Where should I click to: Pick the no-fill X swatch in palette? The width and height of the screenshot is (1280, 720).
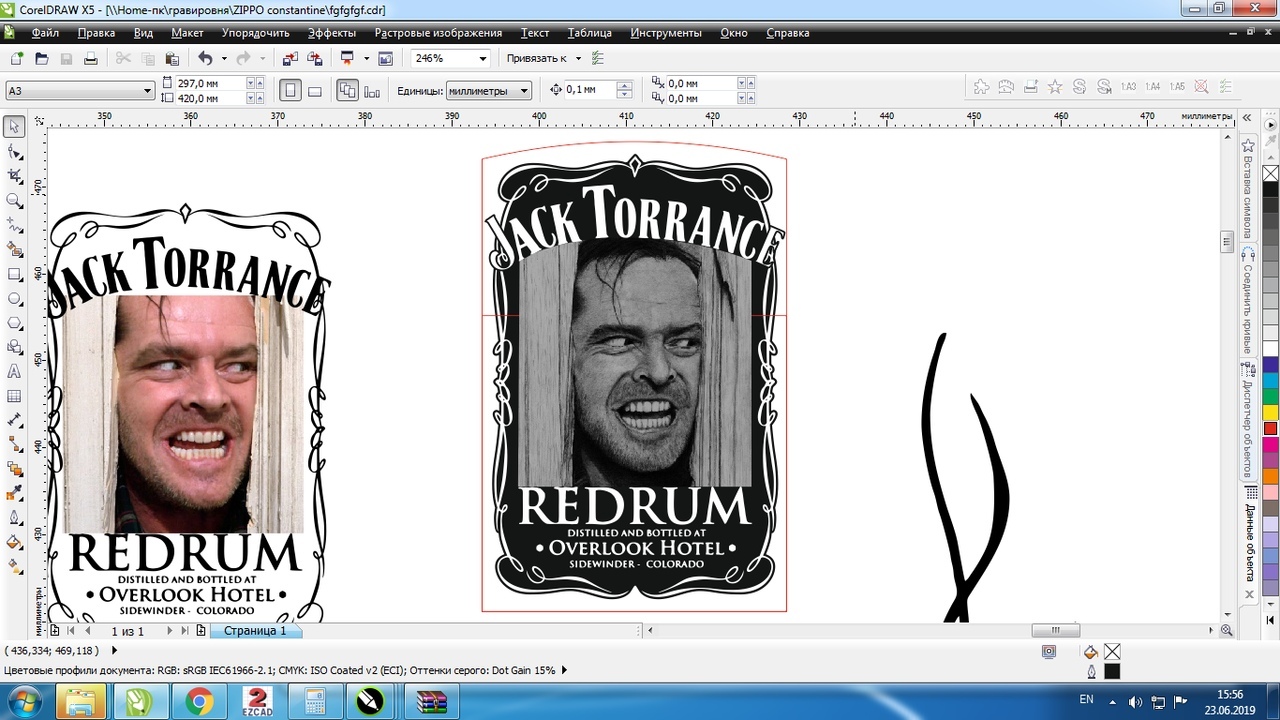click(x=1270, y=174)
